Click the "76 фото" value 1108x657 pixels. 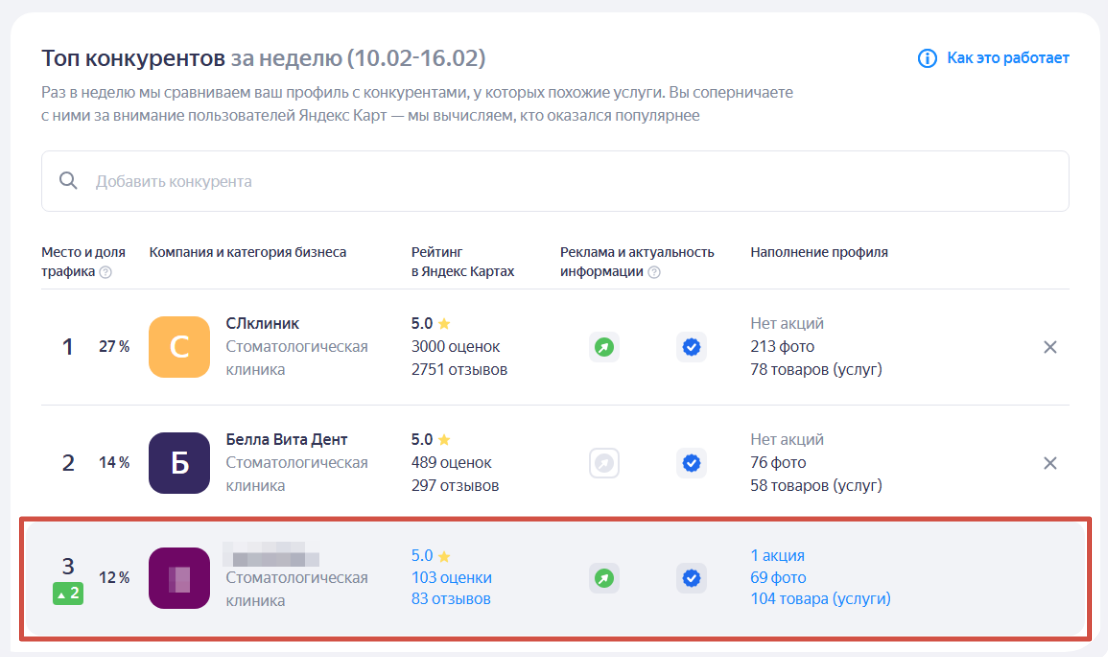coord(778,462)
